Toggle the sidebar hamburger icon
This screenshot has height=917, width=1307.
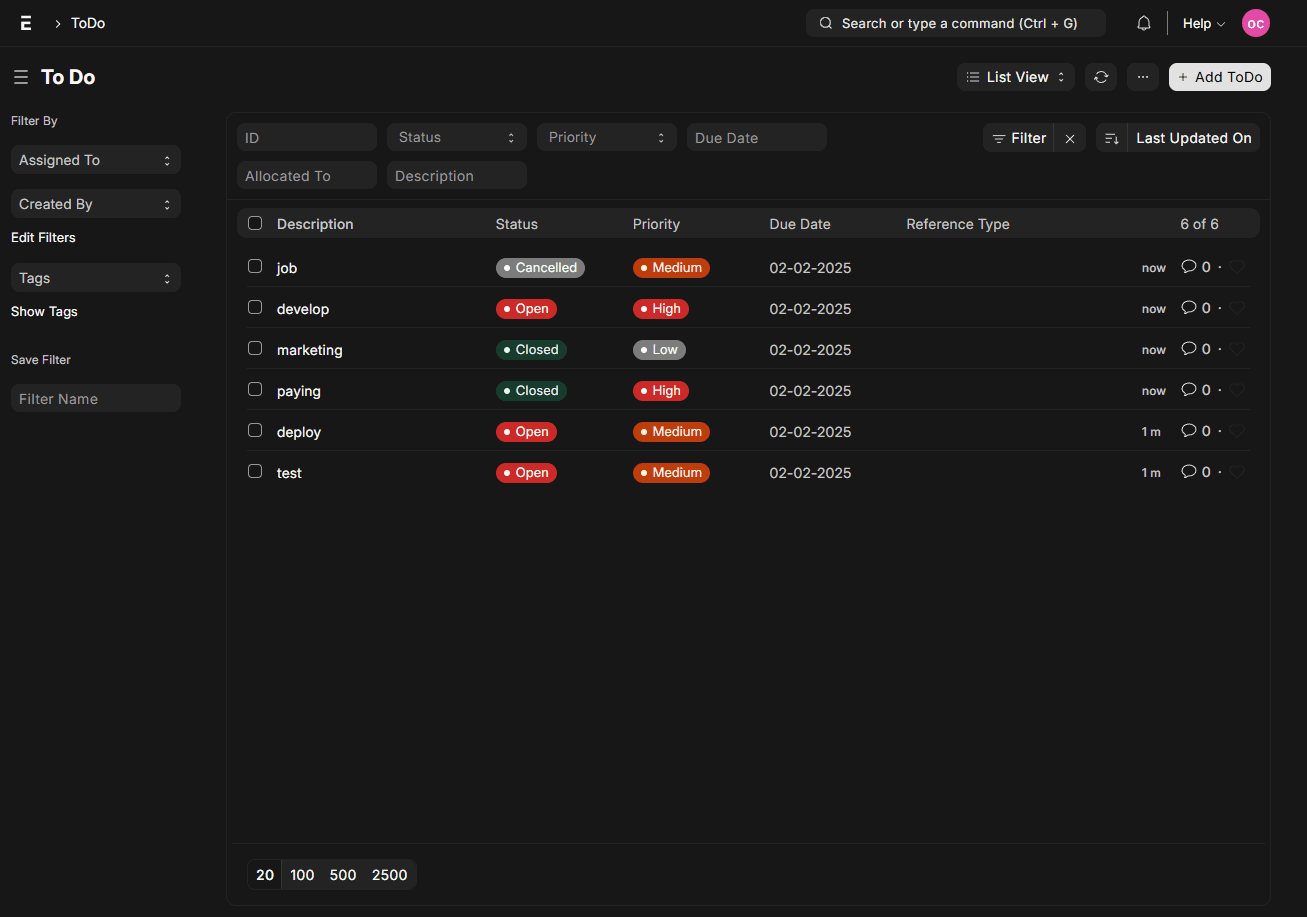click(20, 77)
